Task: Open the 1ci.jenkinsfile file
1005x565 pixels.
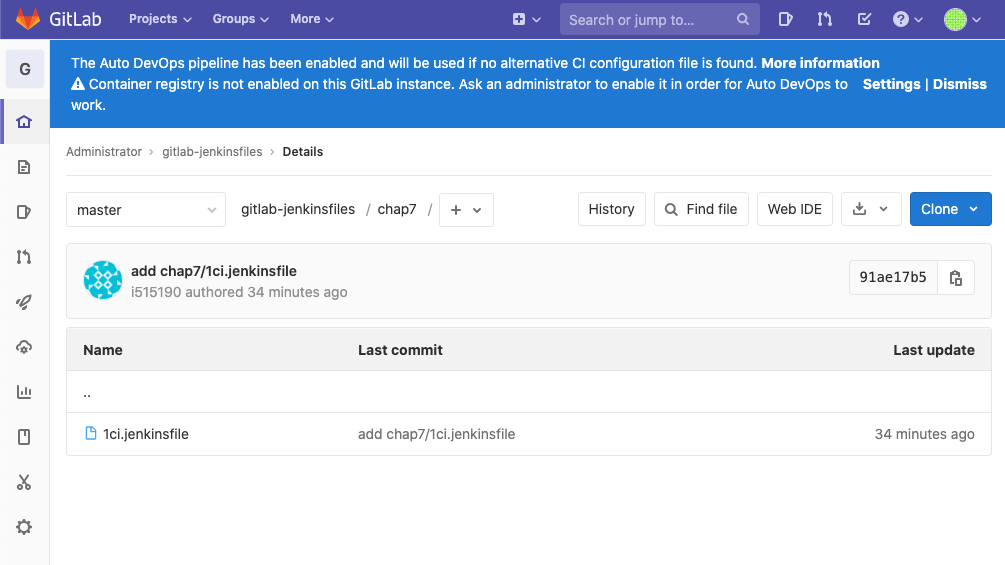Action: pos(146,434)
